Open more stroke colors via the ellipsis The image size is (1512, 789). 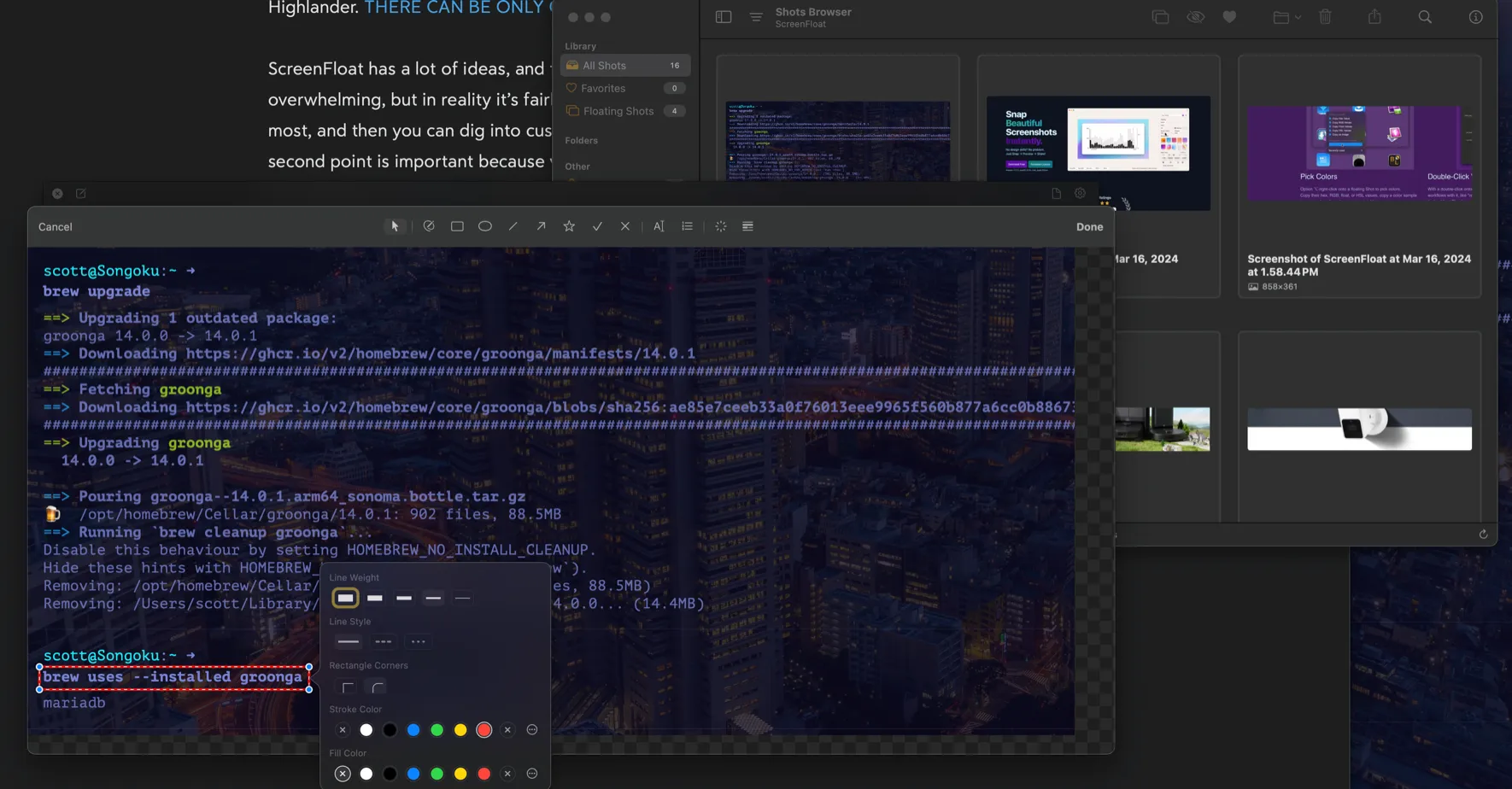click(x=531, y=729)
